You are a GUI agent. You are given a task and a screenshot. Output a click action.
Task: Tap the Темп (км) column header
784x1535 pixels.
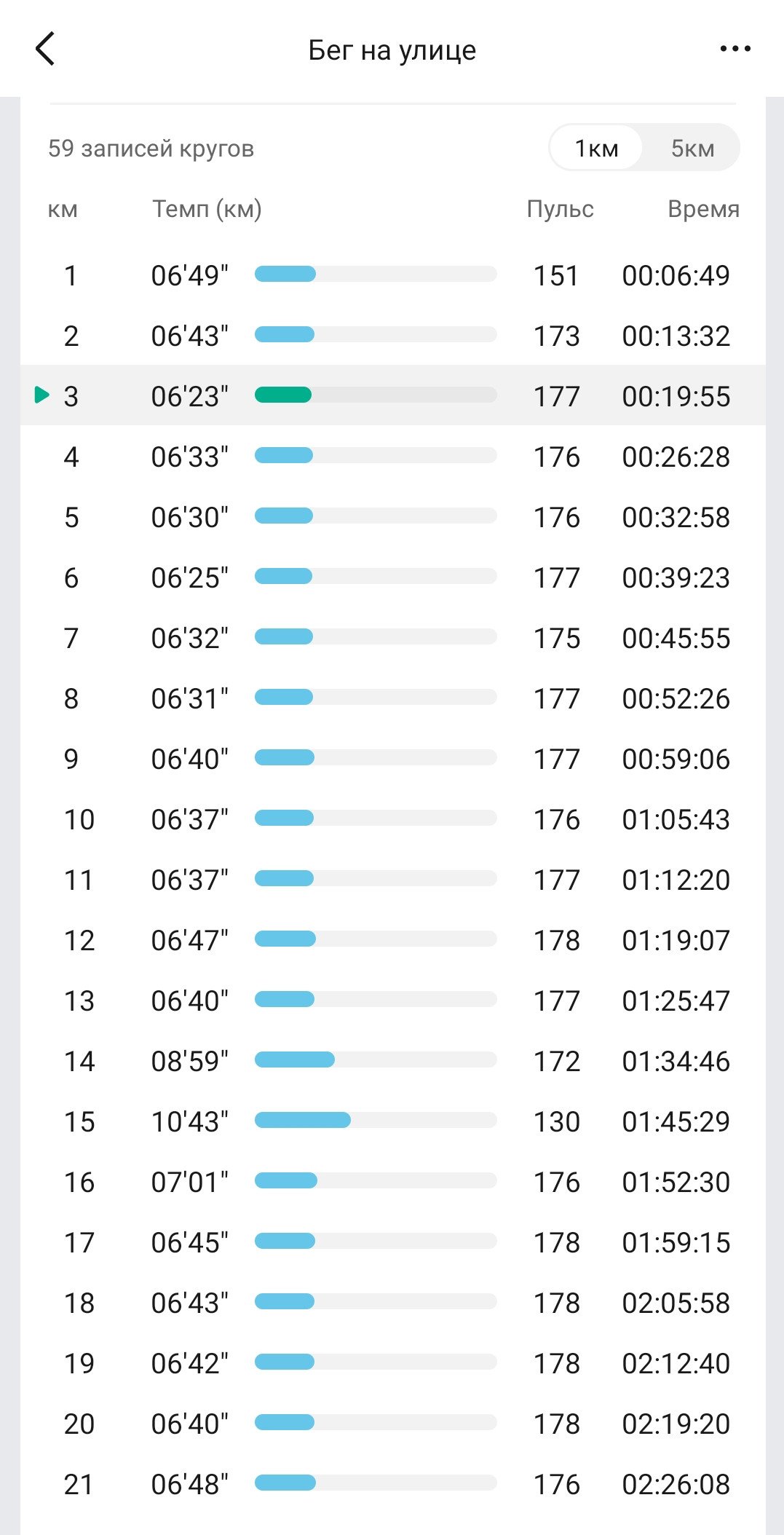(x=207, y=209)
